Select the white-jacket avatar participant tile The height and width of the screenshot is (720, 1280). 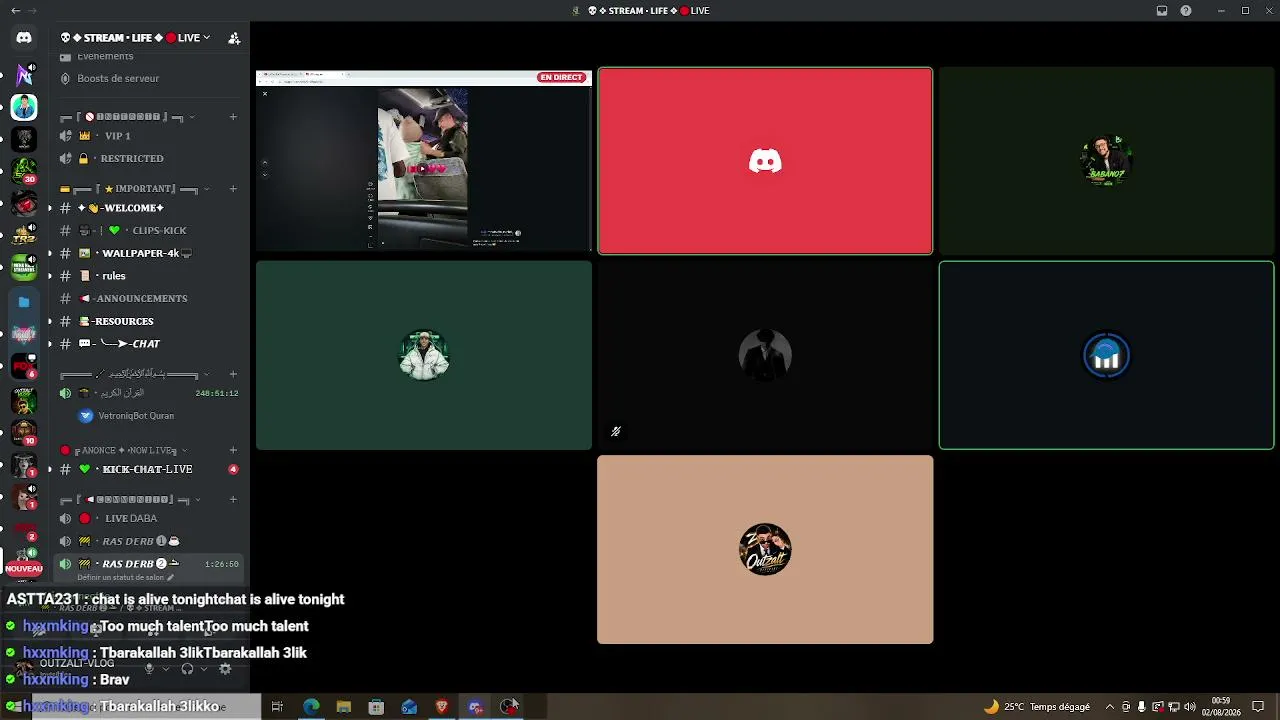(424, 355)
